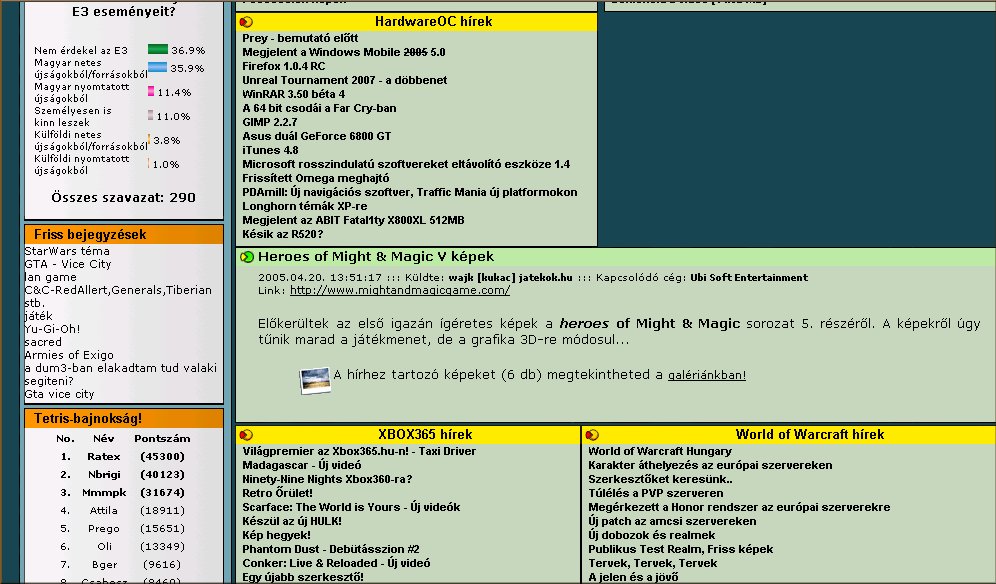Open 'Karakter áthelyezés az európai szervereken'
Image resolution: width=996 pixels, height=584 pixels.
[710, 465]
